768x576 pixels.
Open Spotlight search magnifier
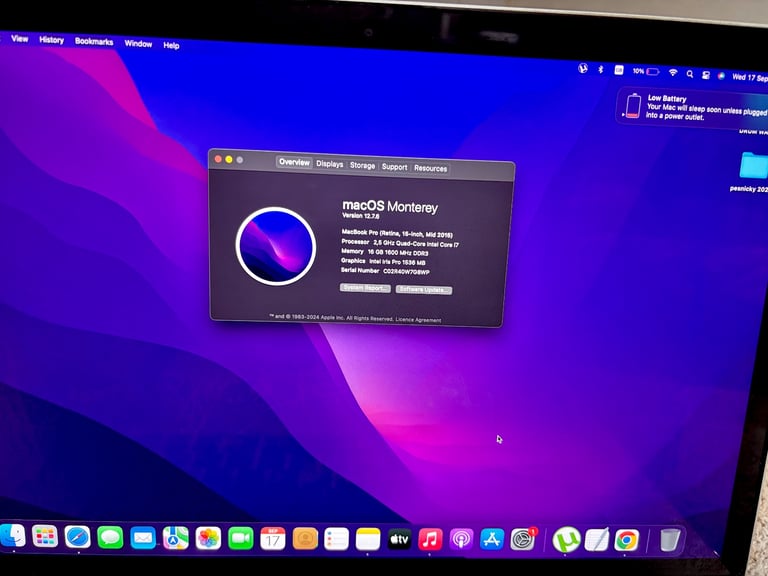tap(690, 74)
